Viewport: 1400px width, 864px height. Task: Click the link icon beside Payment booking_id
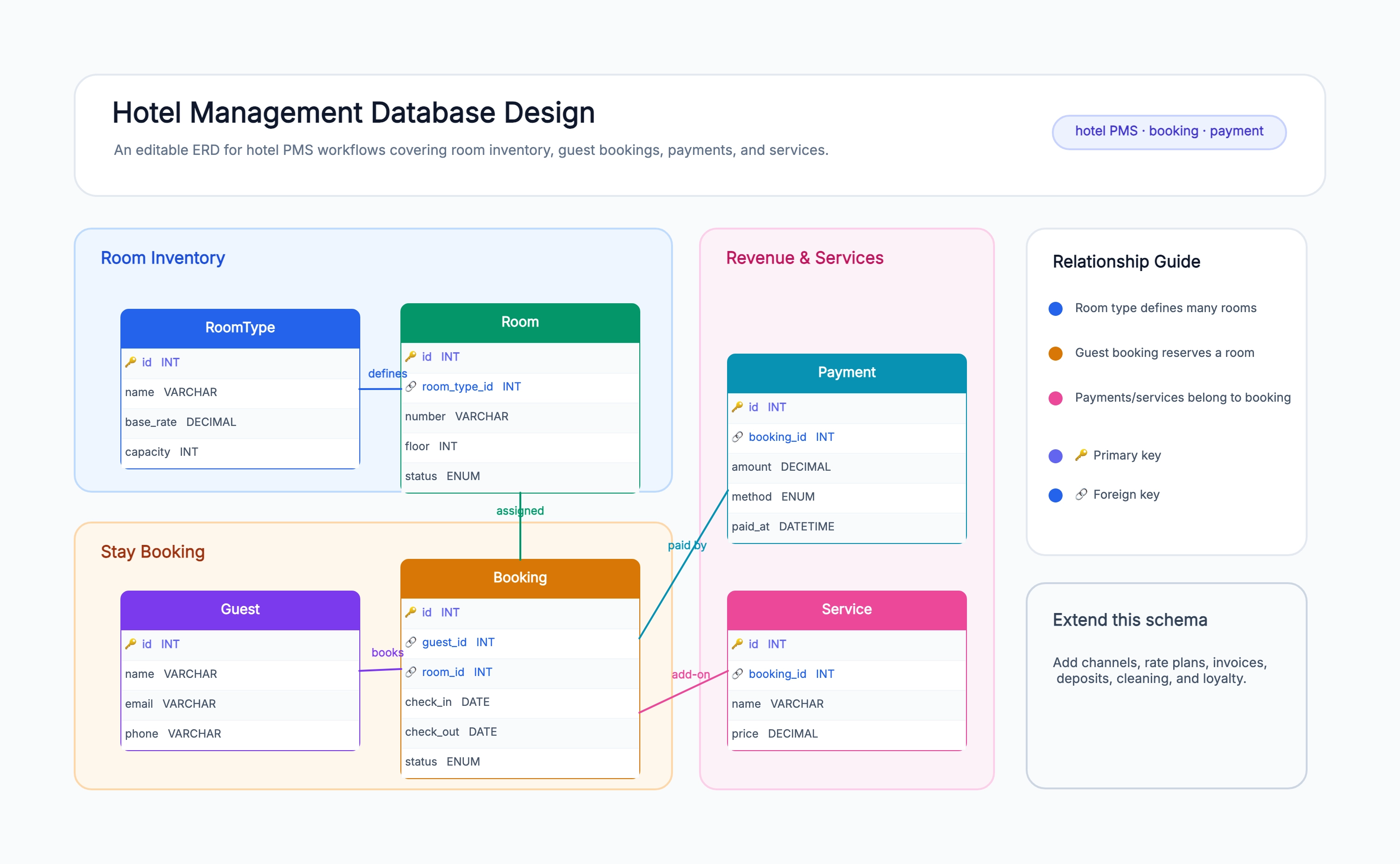(x=737, y=437)
